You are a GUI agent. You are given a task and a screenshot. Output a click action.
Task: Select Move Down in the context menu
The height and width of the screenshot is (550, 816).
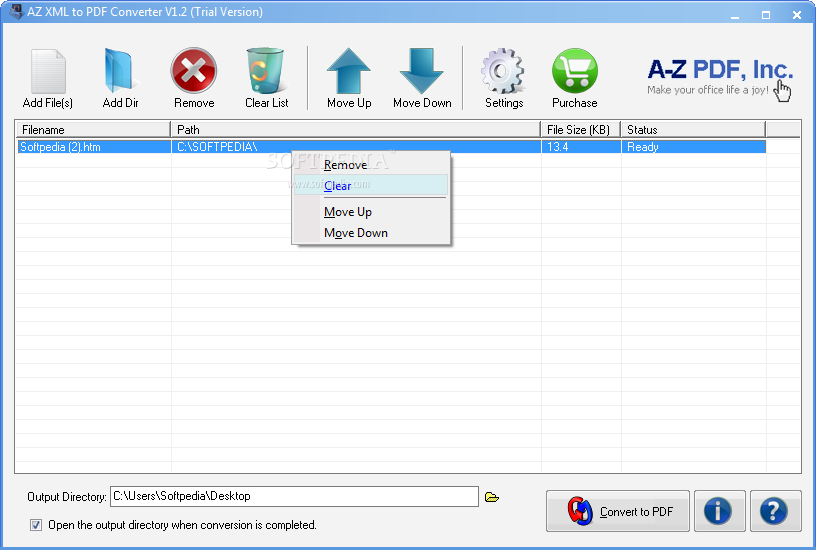click(x=371, y=233)
